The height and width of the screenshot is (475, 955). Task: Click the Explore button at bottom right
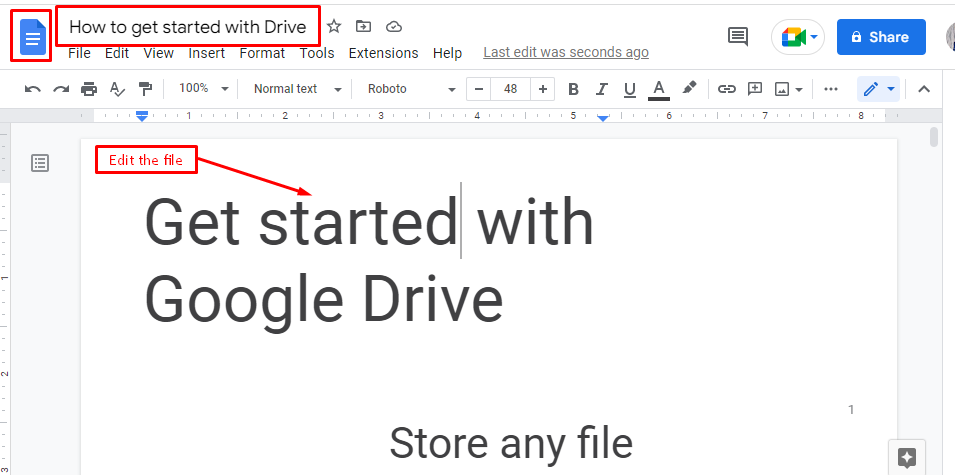click(x=907, y=457)
